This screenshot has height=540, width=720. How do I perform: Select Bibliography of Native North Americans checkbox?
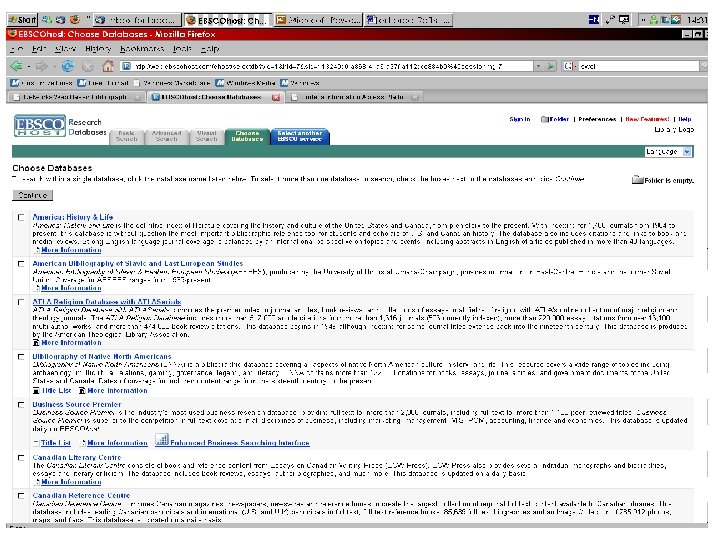point(21,357)
